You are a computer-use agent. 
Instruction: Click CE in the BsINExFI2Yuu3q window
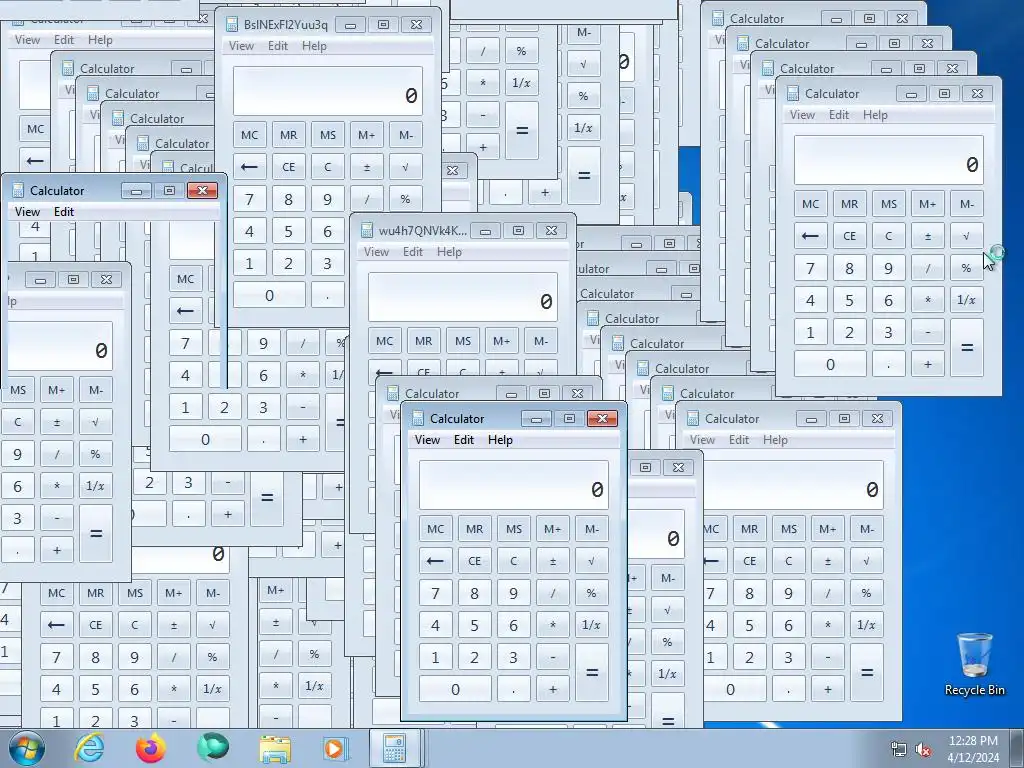coord(289,167)
